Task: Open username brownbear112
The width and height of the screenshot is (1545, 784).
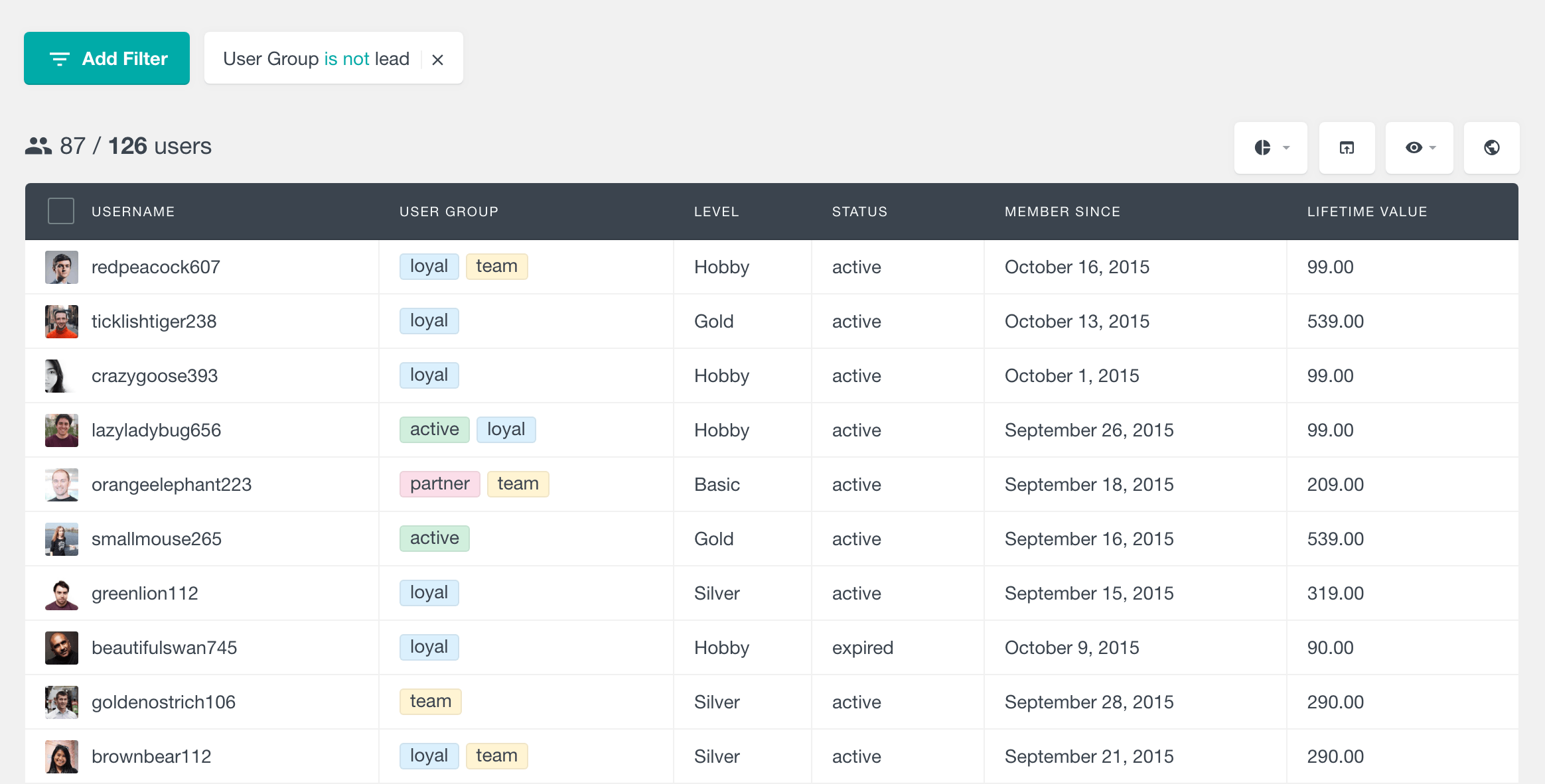Action: (151, 757)
